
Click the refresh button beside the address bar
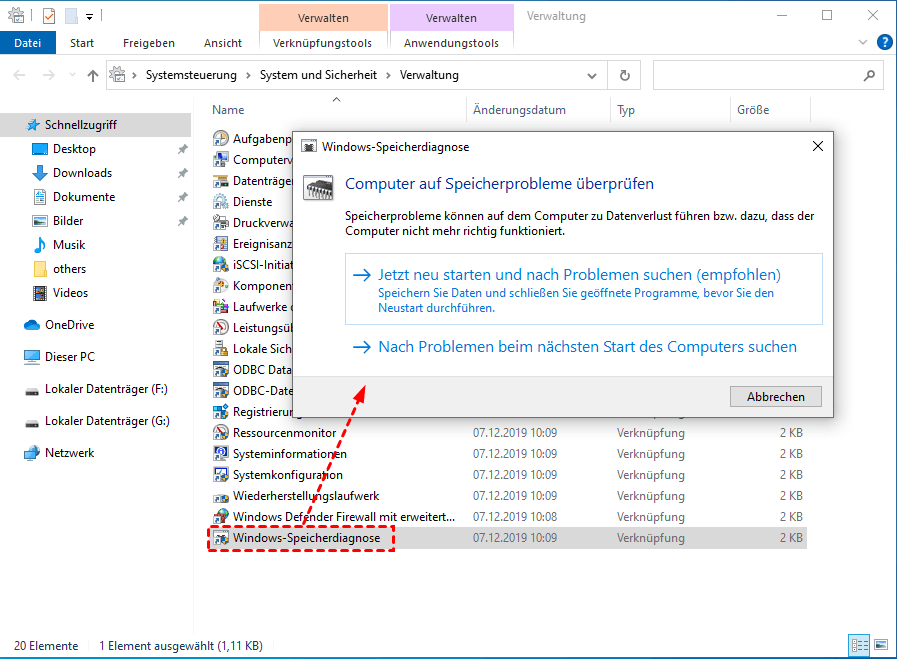pos(625,75)
